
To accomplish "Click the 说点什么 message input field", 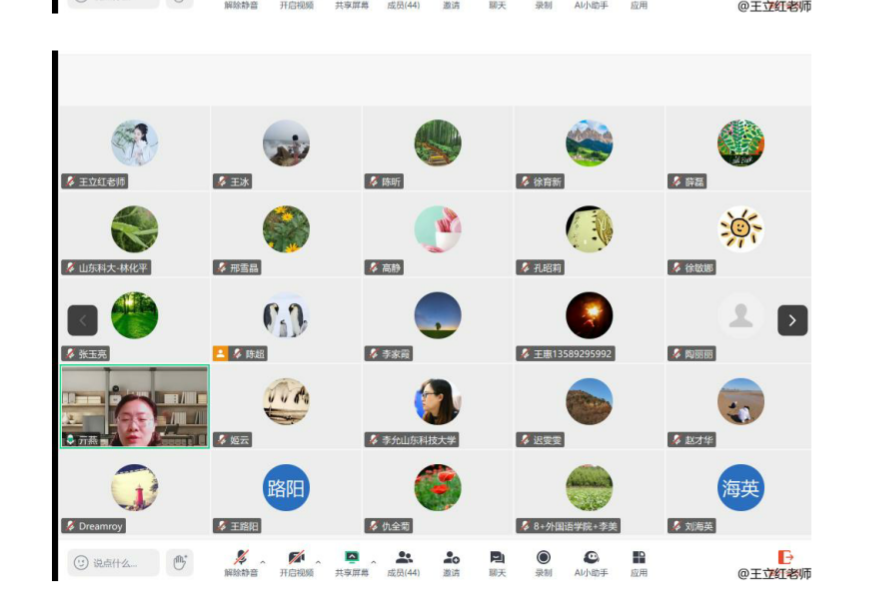I will pyautogui.click(x=113, y=563).
